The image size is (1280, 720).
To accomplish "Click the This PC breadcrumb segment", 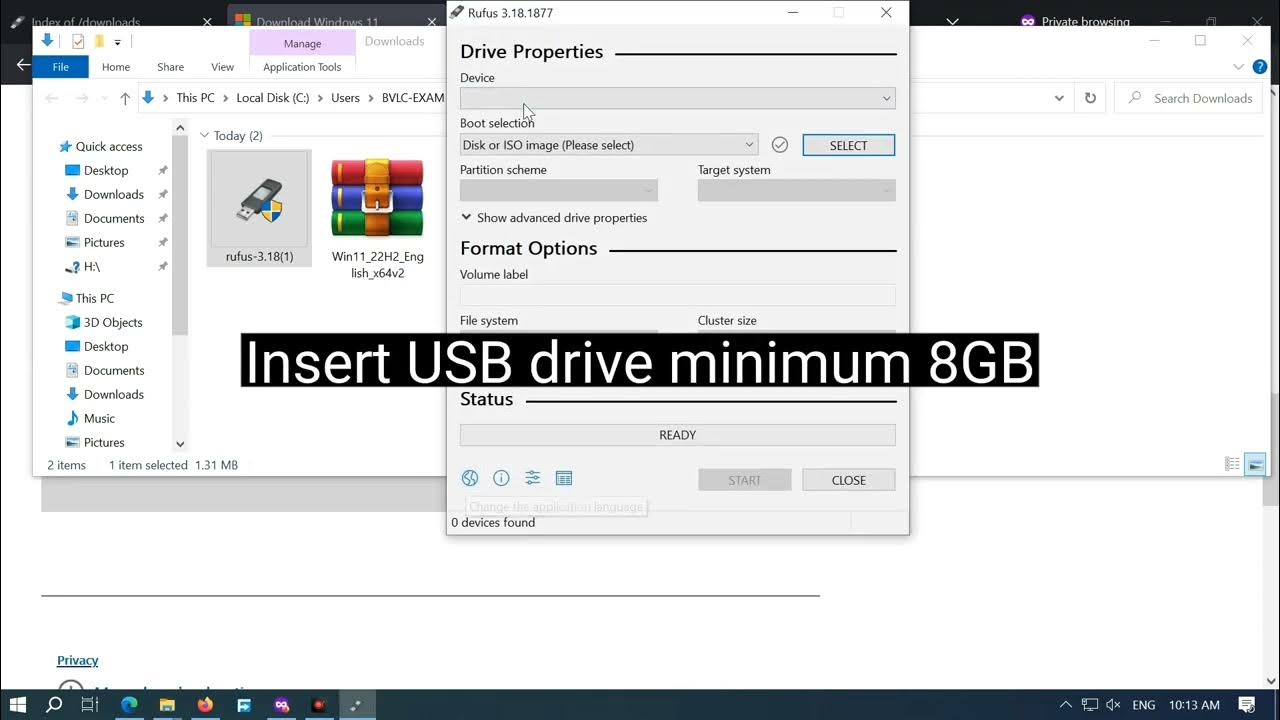I will click(x=195, y=98).
